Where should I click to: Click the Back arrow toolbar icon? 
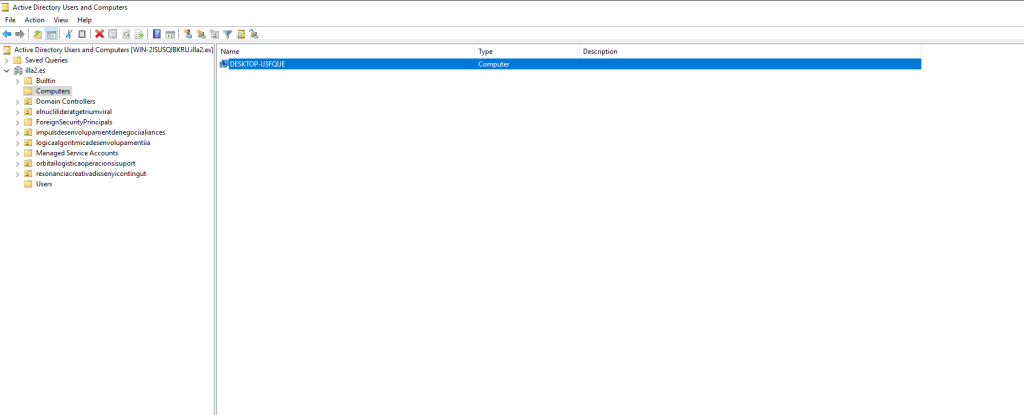(x=7, y=34)
